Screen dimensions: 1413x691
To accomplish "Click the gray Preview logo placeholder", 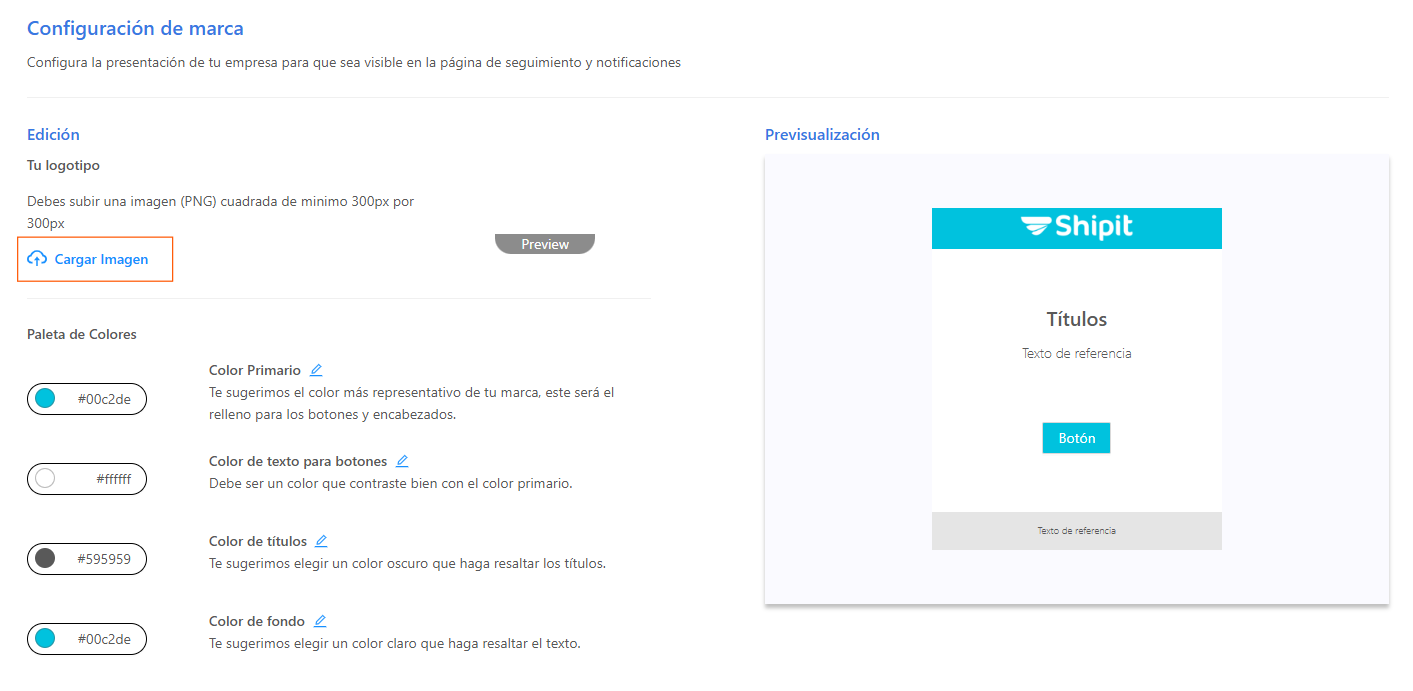I will [545, 244].
